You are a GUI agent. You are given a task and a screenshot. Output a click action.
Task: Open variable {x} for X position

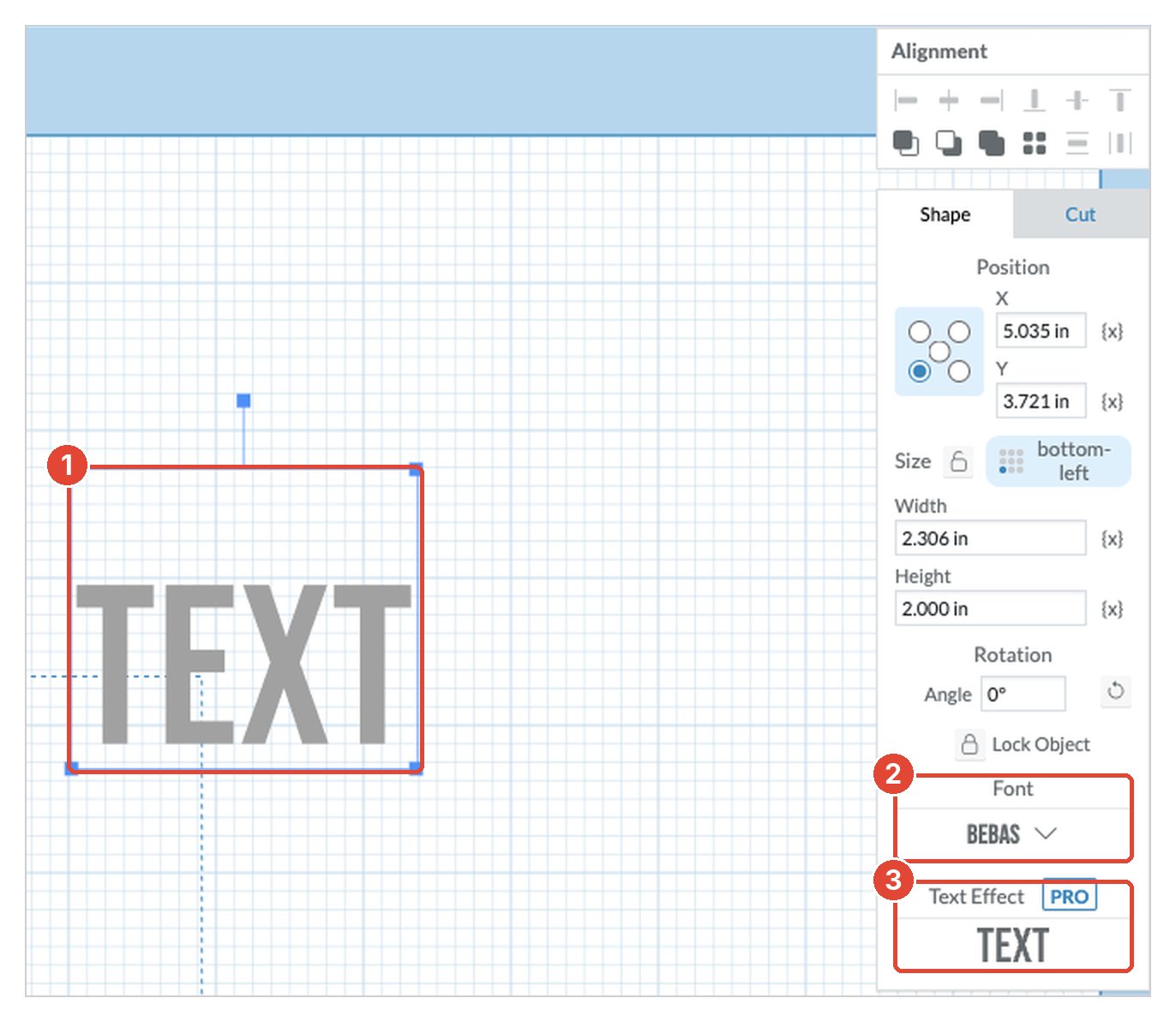click(x=1112, y=331)
